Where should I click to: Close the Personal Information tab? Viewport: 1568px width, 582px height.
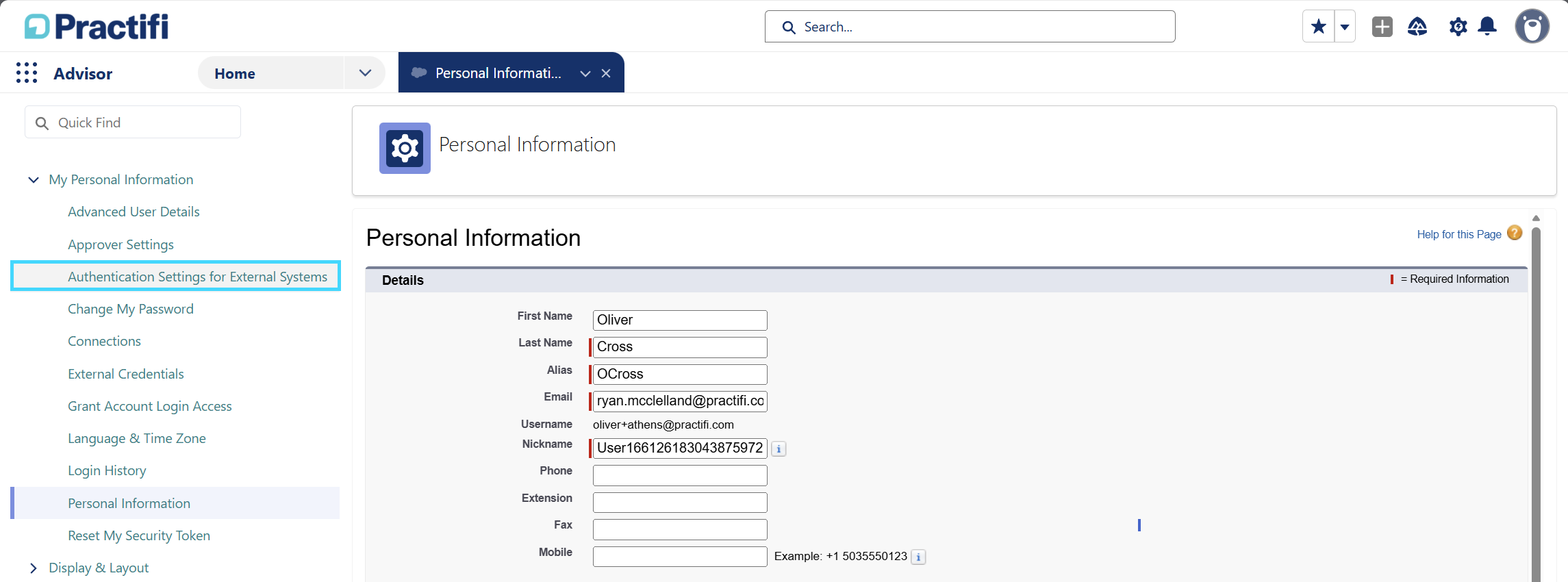click(606, 74)
